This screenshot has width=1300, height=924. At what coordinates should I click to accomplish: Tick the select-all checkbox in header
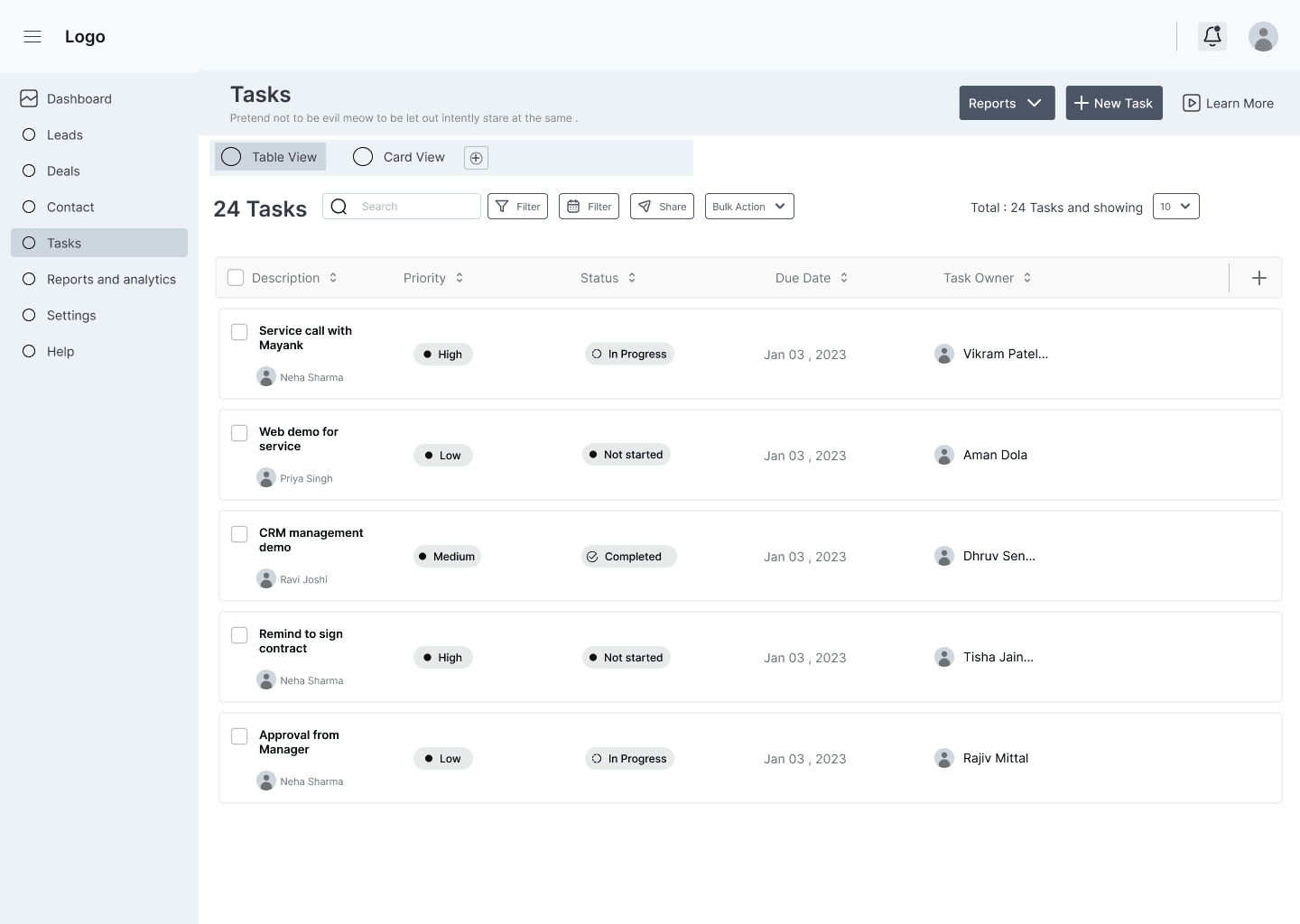click(236, 278)
